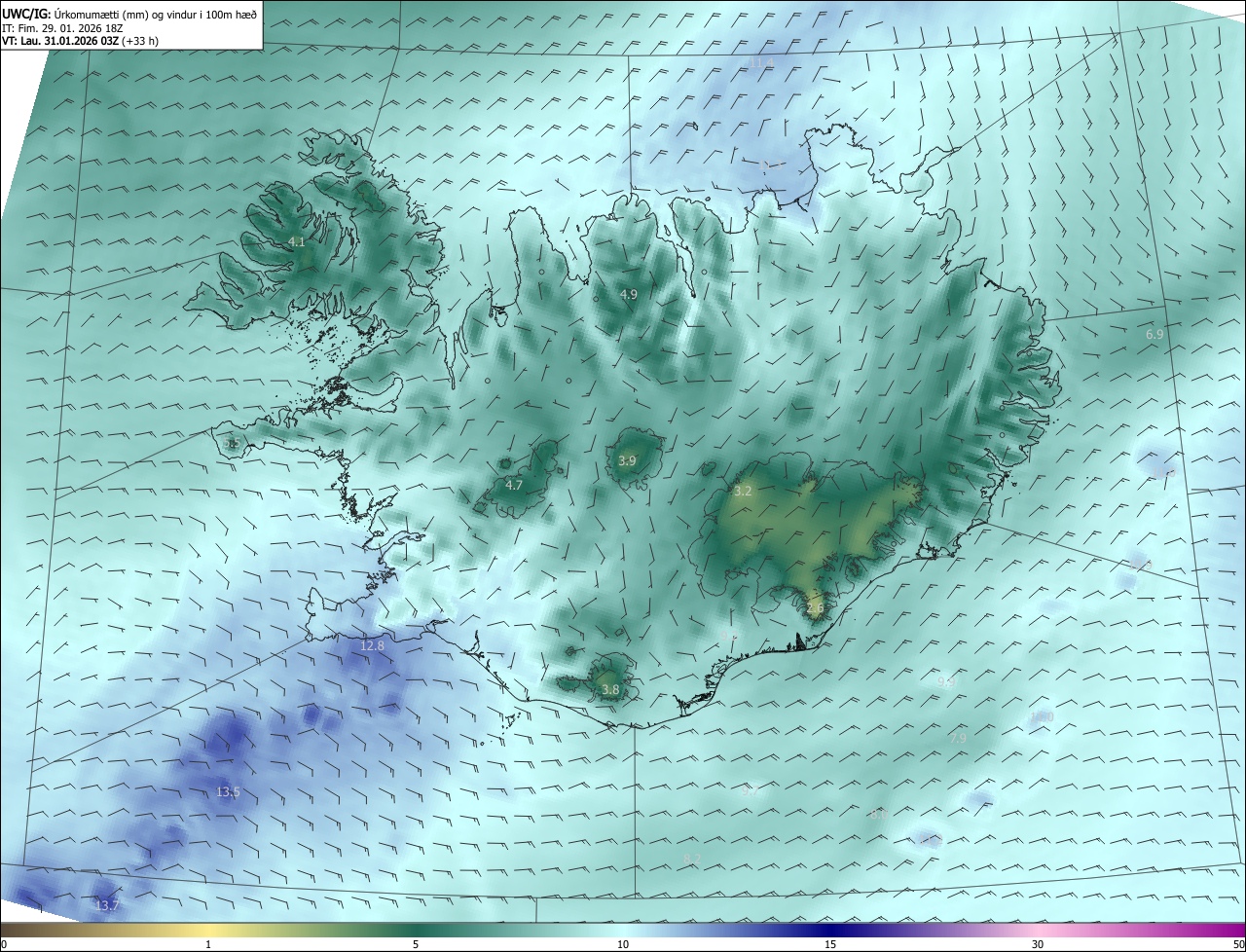Click the 13.5 value in the southwest ocean
The height and width of the screenshot is (952, 1246).
(x=228, y=792)
